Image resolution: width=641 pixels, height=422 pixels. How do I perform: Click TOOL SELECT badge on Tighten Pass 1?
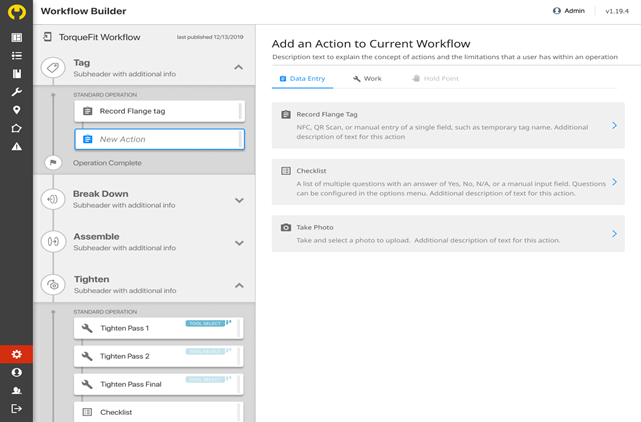(x=205, y=323)
